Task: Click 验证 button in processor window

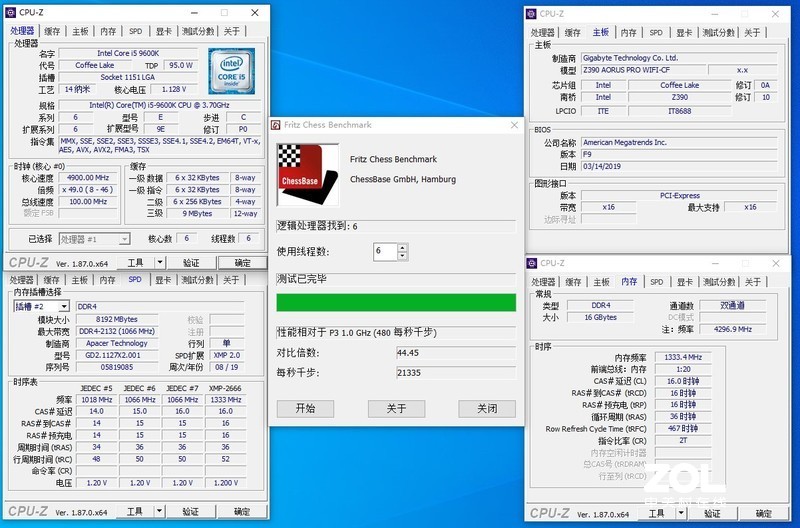Action: click(x=191, y=263)
